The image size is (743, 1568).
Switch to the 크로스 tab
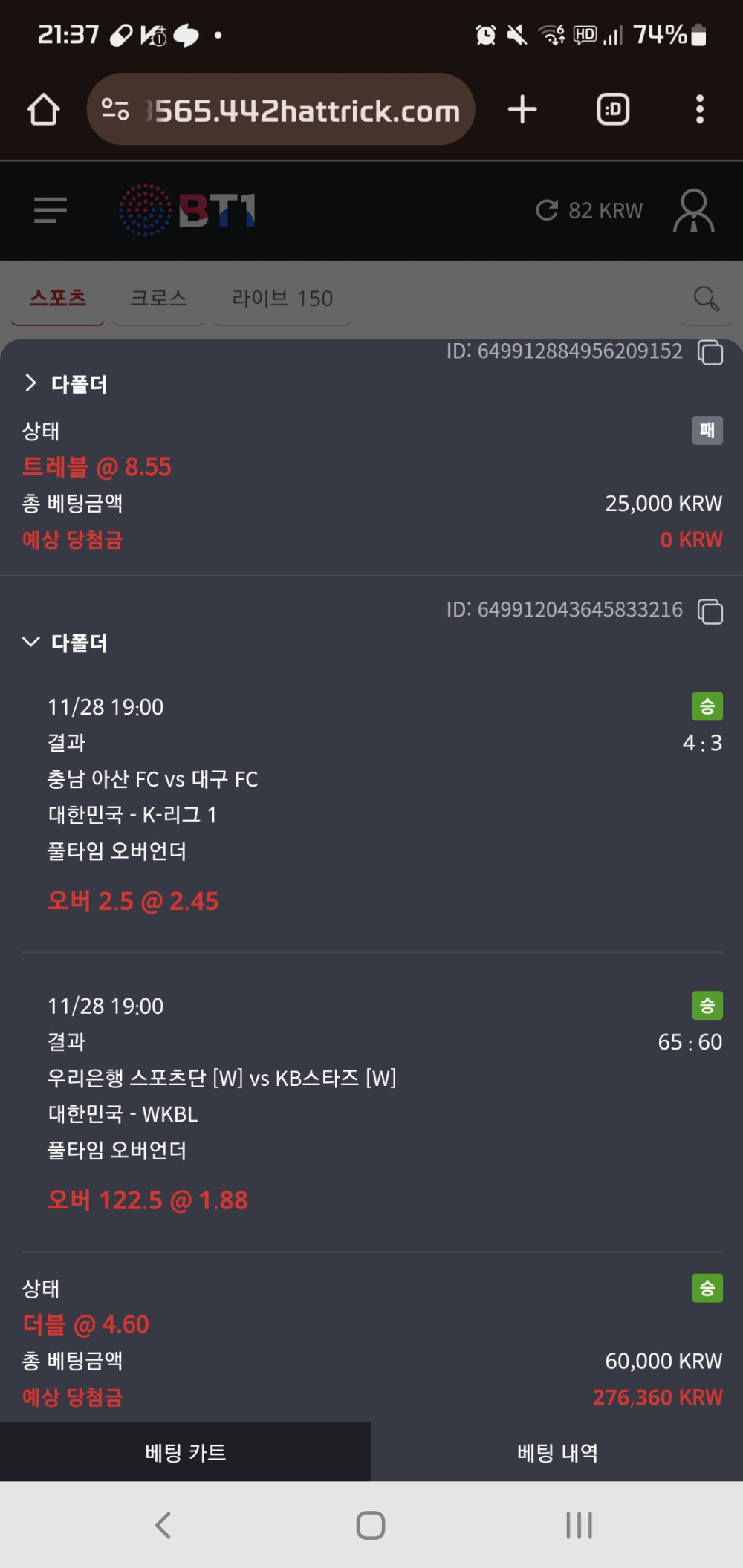pyautogui.click(x=158, y=299)
